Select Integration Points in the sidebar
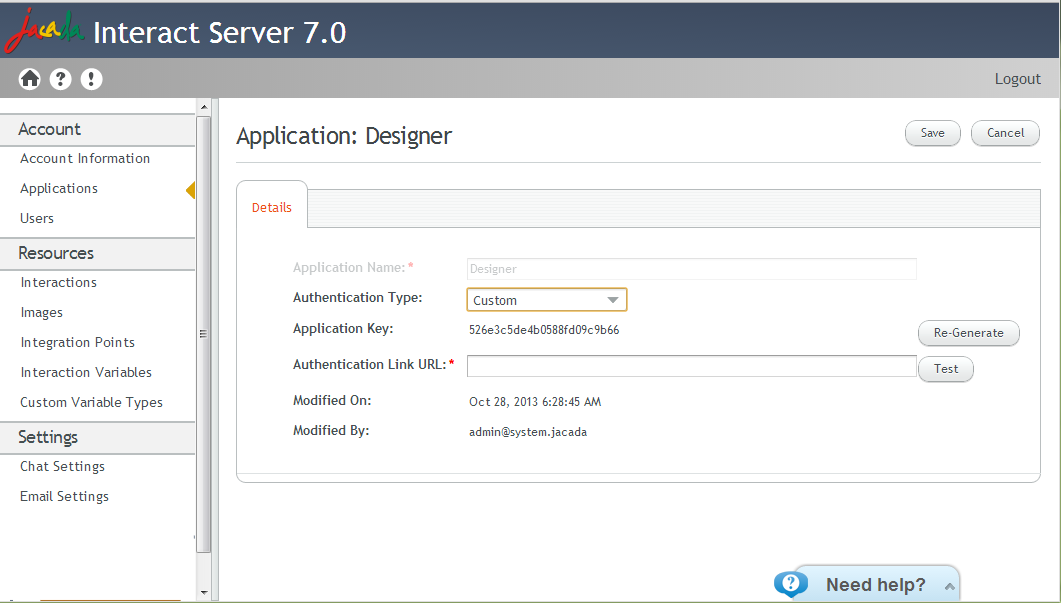The height and width of the screenshot is (603, 1061). 78,342
